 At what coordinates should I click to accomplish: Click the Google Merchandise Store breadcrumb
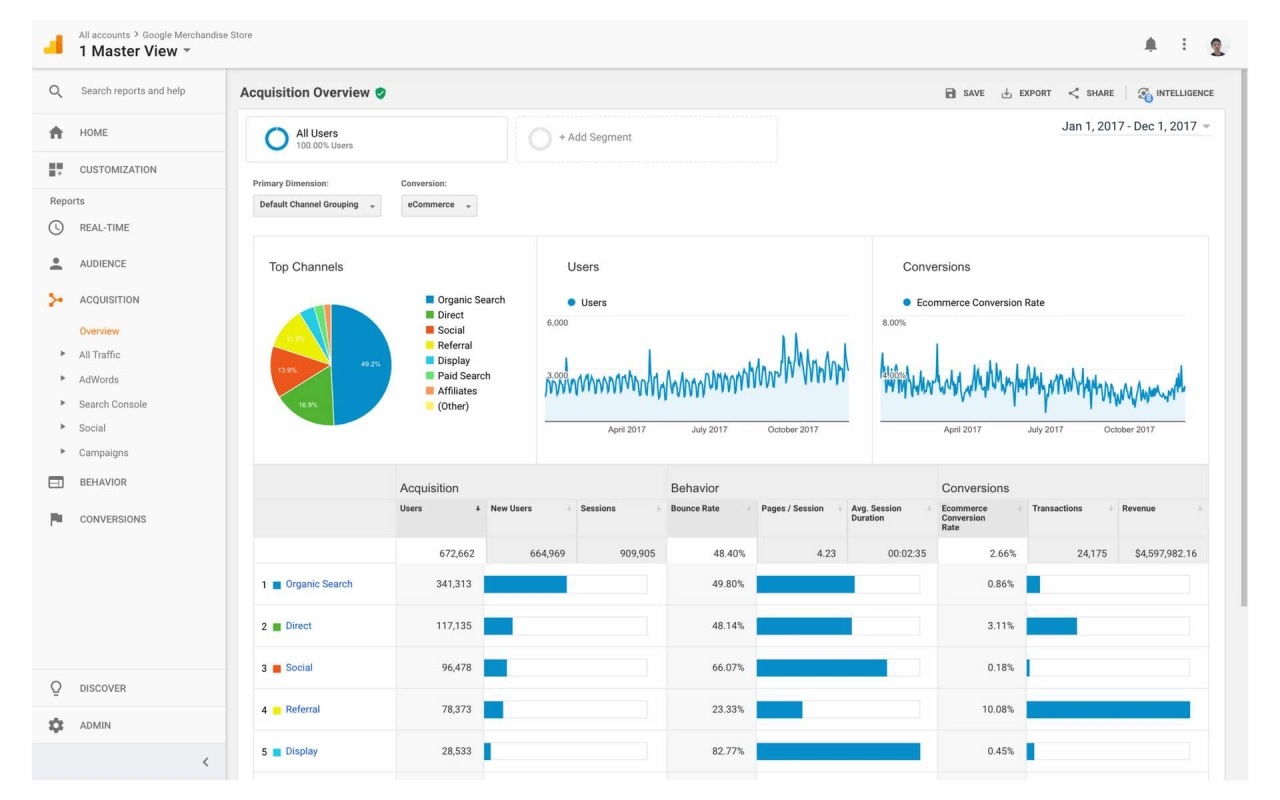197,35
